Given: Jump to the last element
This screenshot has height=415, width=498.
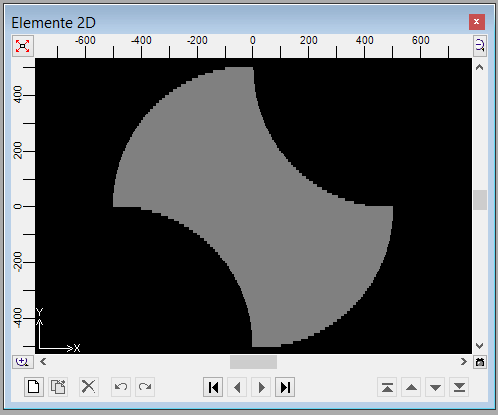Looking at the screenshot, I should pos(285,387).
